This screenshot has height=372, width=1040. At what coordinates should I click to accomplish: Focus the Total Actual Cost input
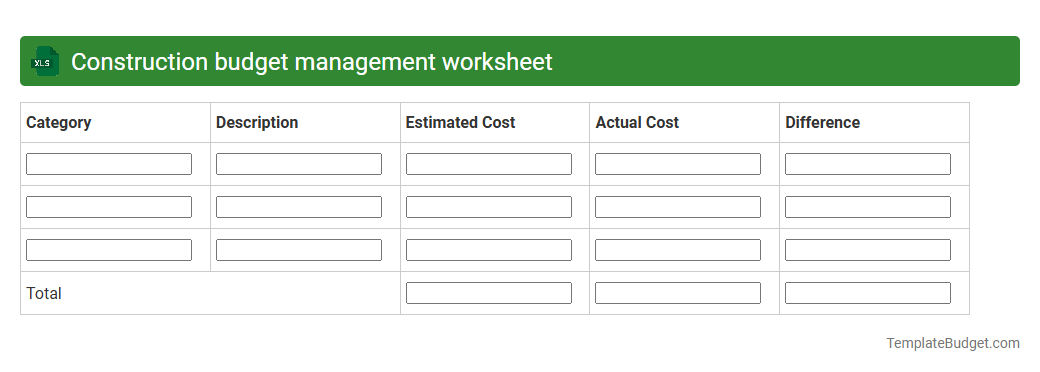(x=678, y=293)
